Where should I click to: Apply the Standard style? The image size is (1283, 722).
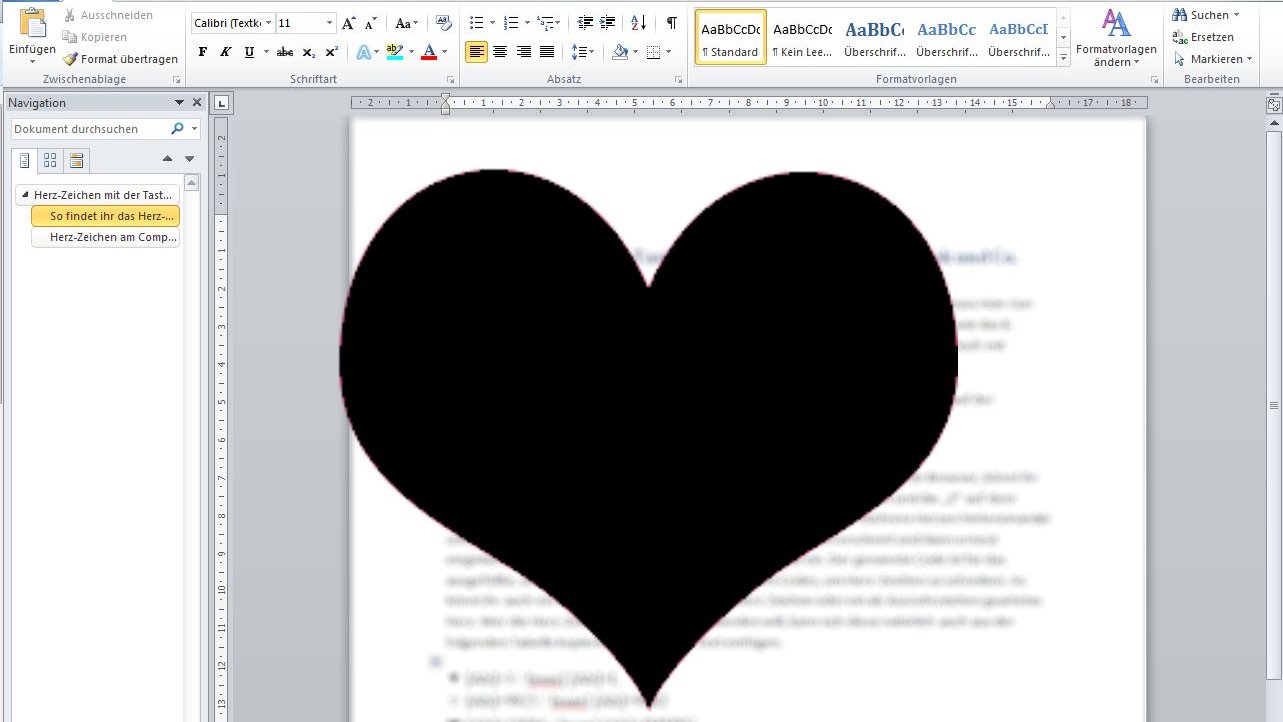[730, 38]
